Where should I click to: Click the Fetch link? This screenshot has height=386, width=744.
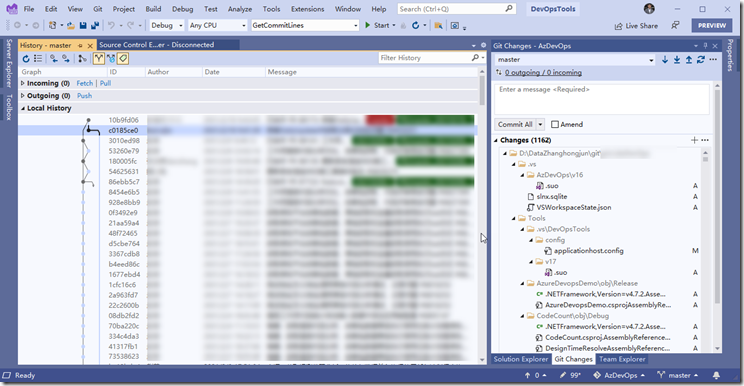click(x=85, y=83)
